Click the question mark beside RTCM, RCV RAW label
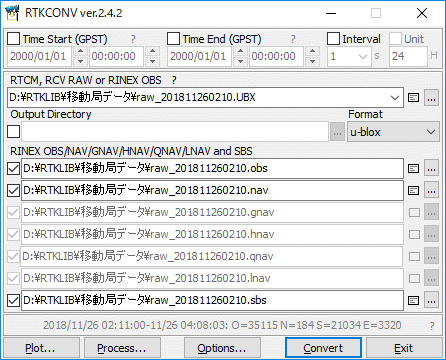 point(174,80)
